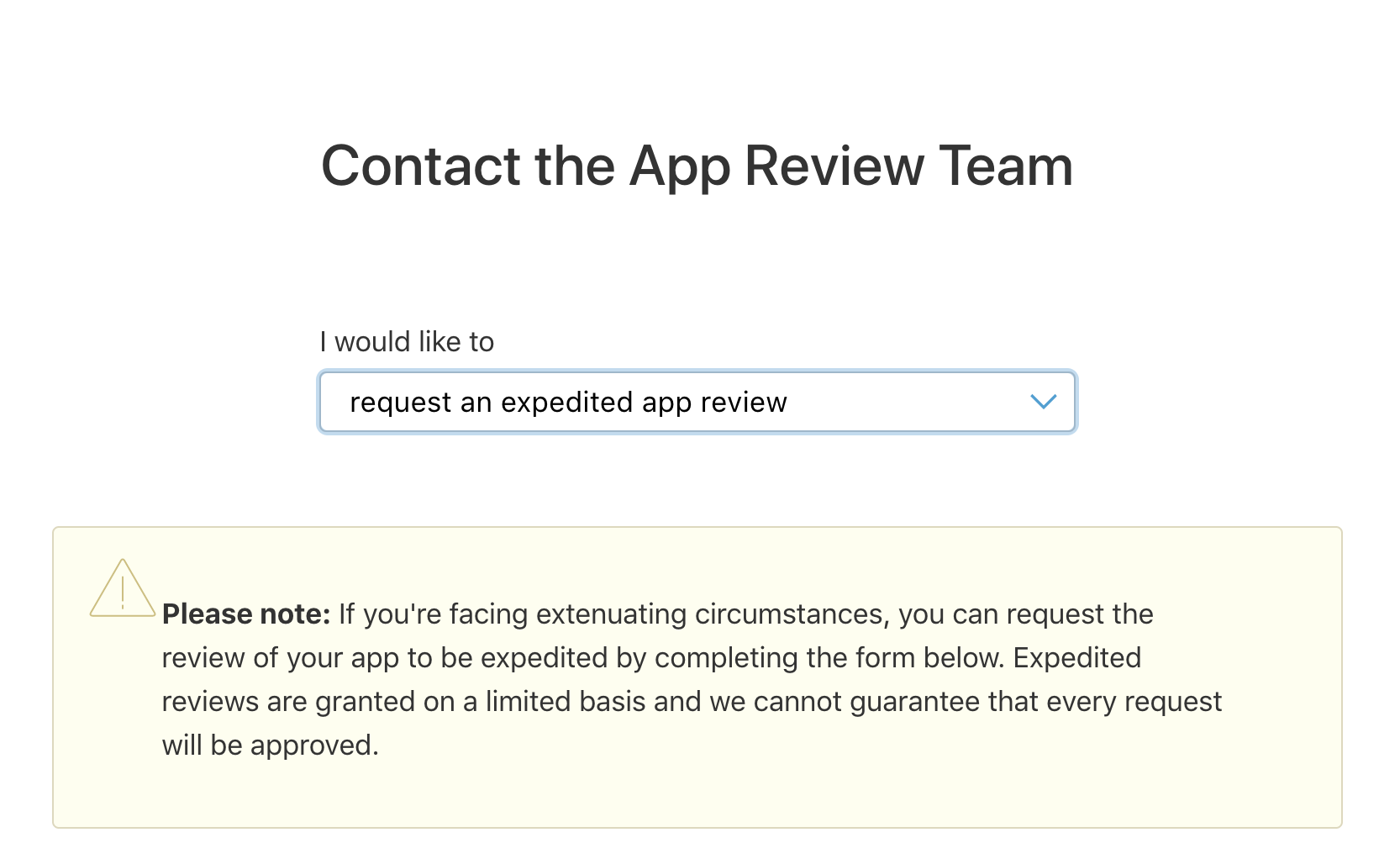
Task: Click the 'Contact the App Review Team' heading
Action: pyautogui.click(x=697, y=166)
